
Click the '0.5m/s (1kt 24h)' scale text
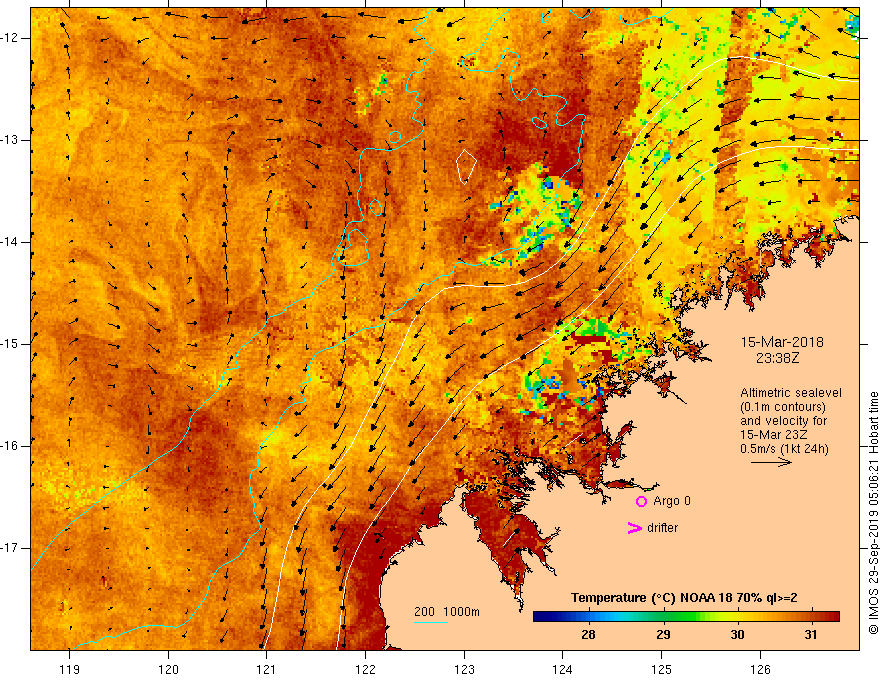point(784,449)
